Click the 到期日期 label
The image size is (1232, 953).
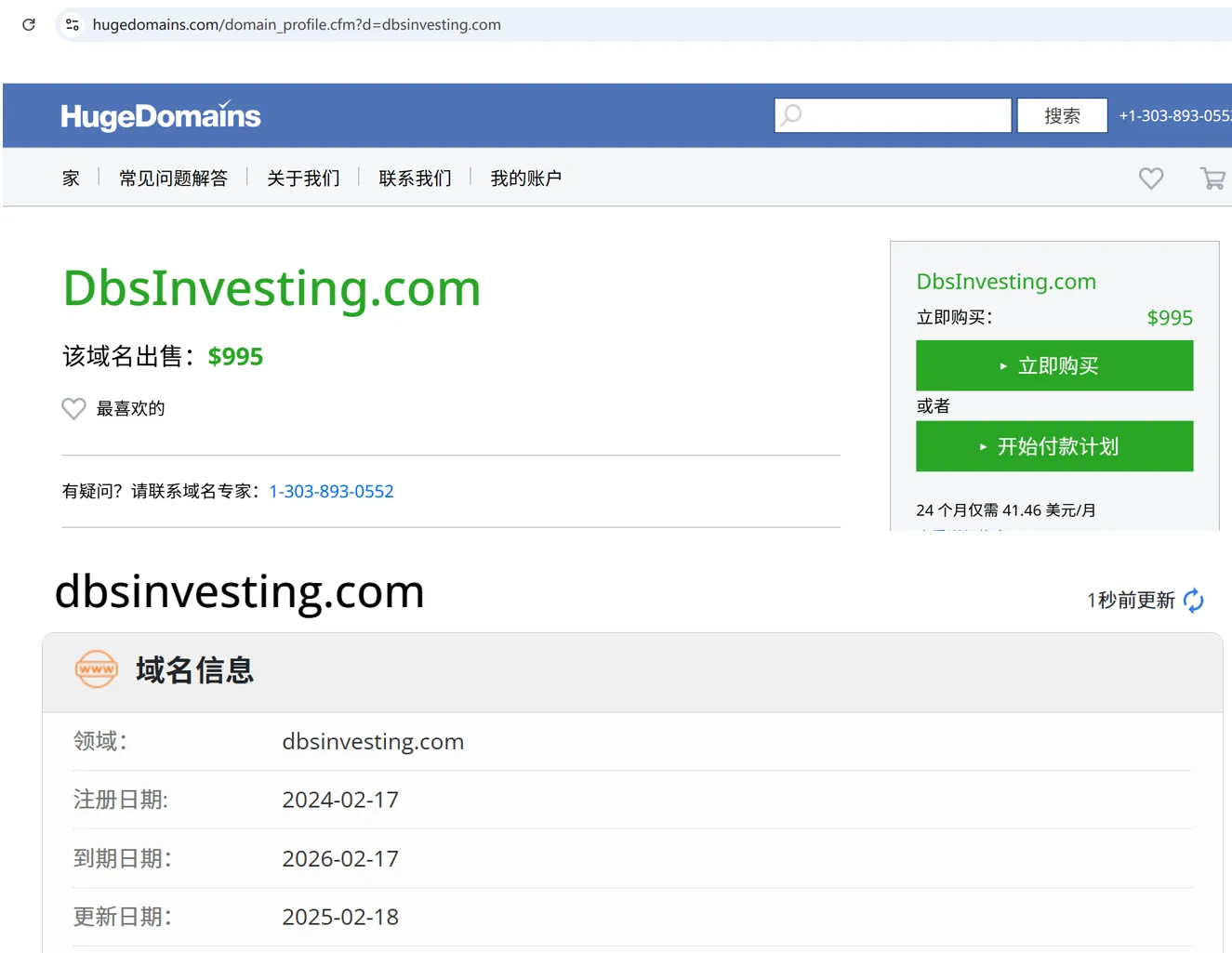(123, 858)
